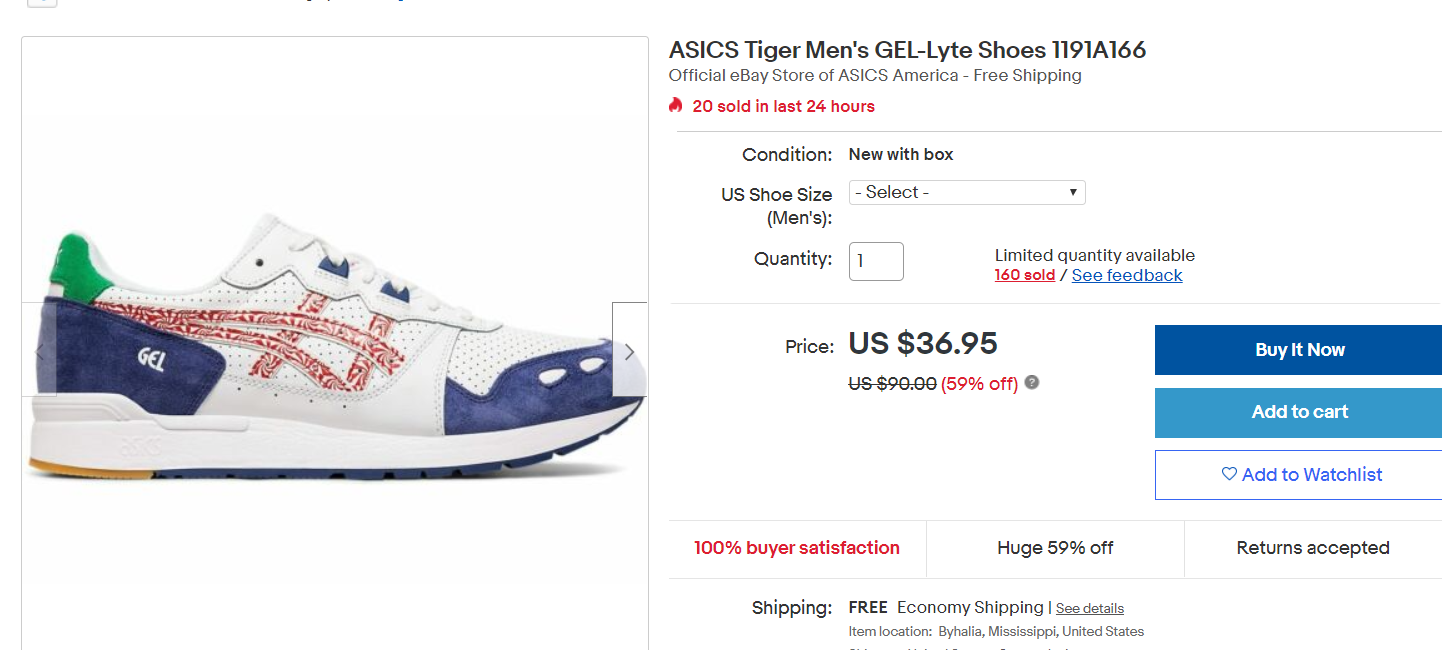Show the next product image arrow

(x=629, y=351)
